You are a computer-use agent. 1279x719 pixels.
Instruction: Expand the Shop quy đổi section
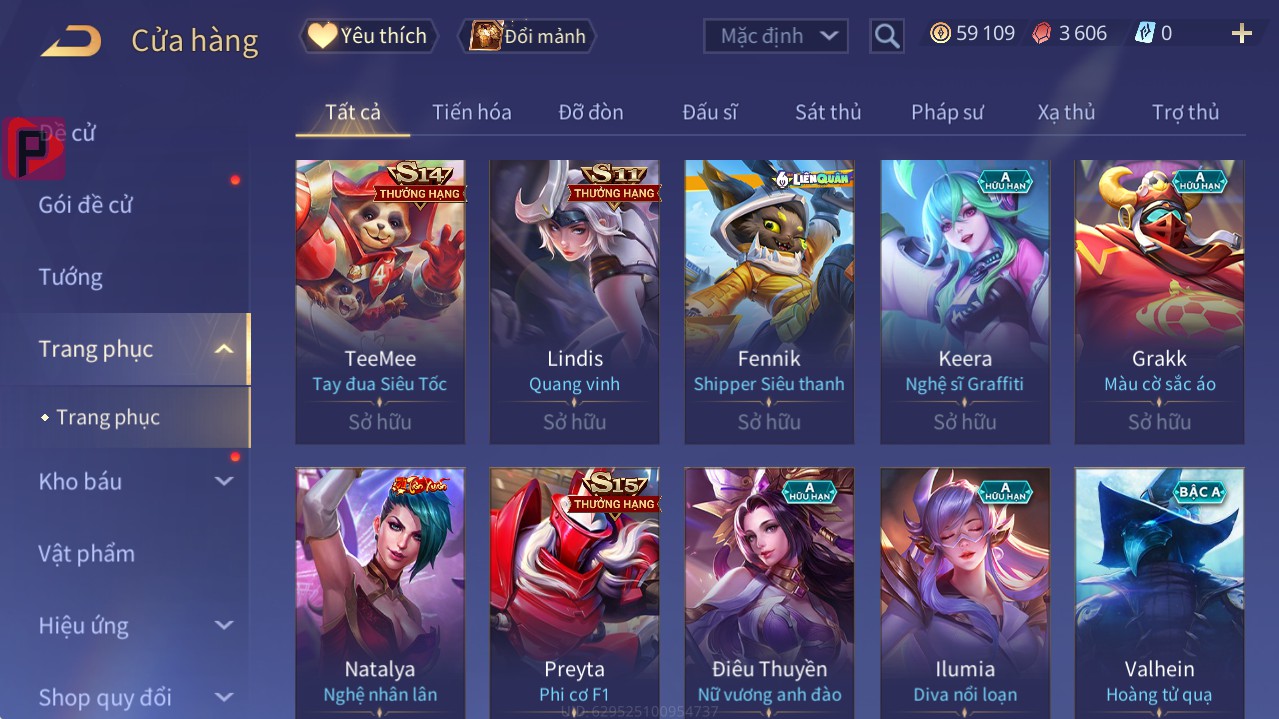coord(224,697)
